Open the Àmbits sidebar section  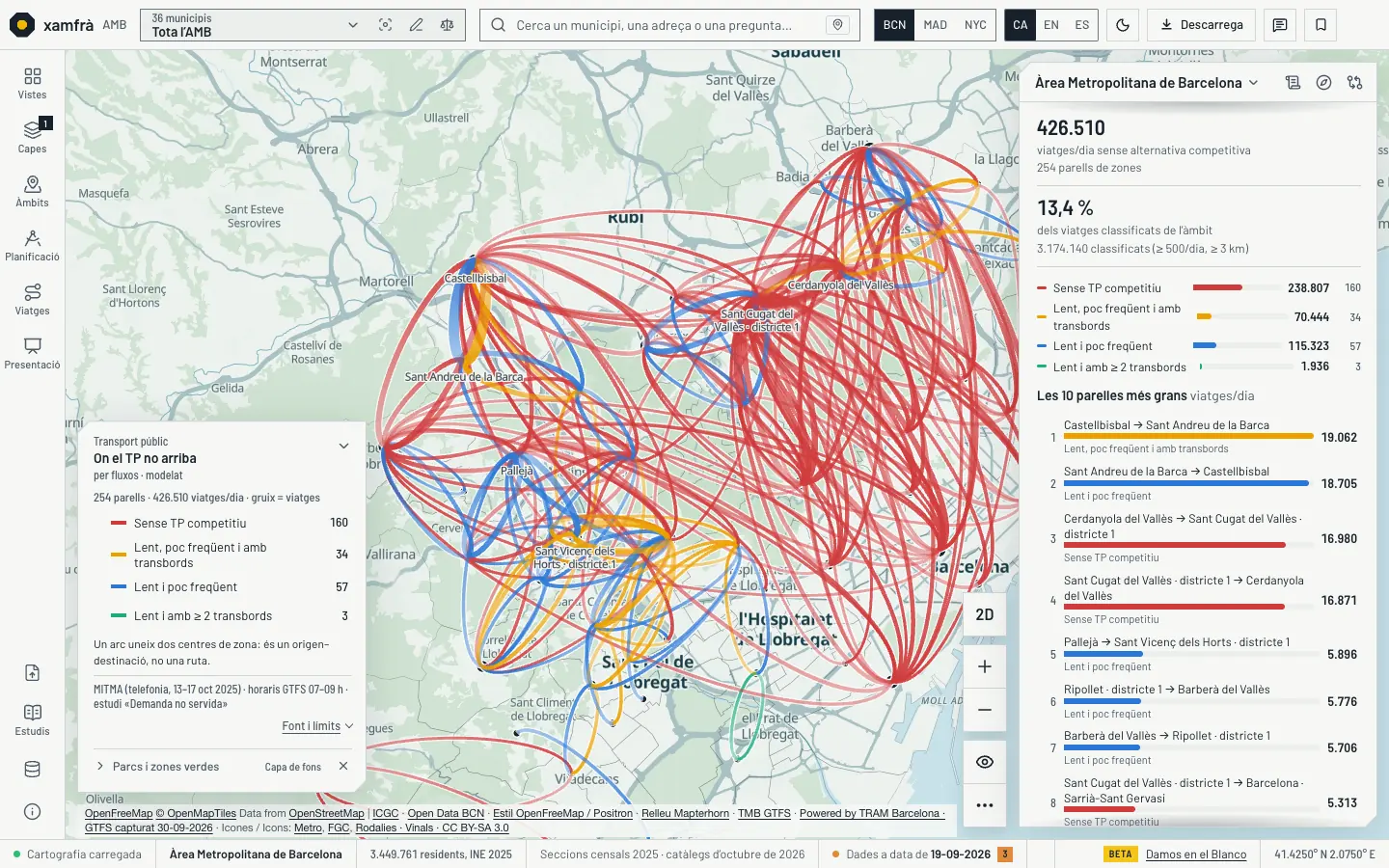(32, 191)
